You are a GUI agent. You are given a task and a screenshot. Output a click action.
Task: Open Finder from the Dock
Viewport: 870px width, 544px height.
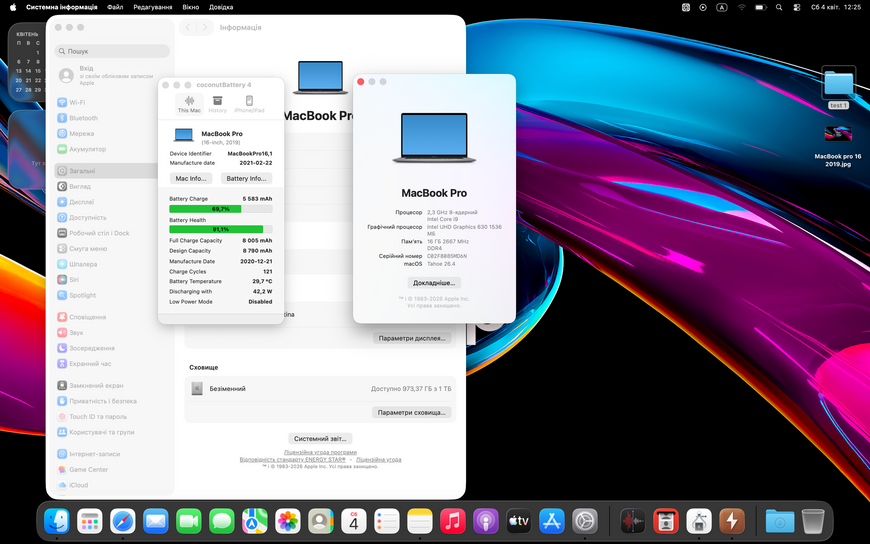click(57, 521)
